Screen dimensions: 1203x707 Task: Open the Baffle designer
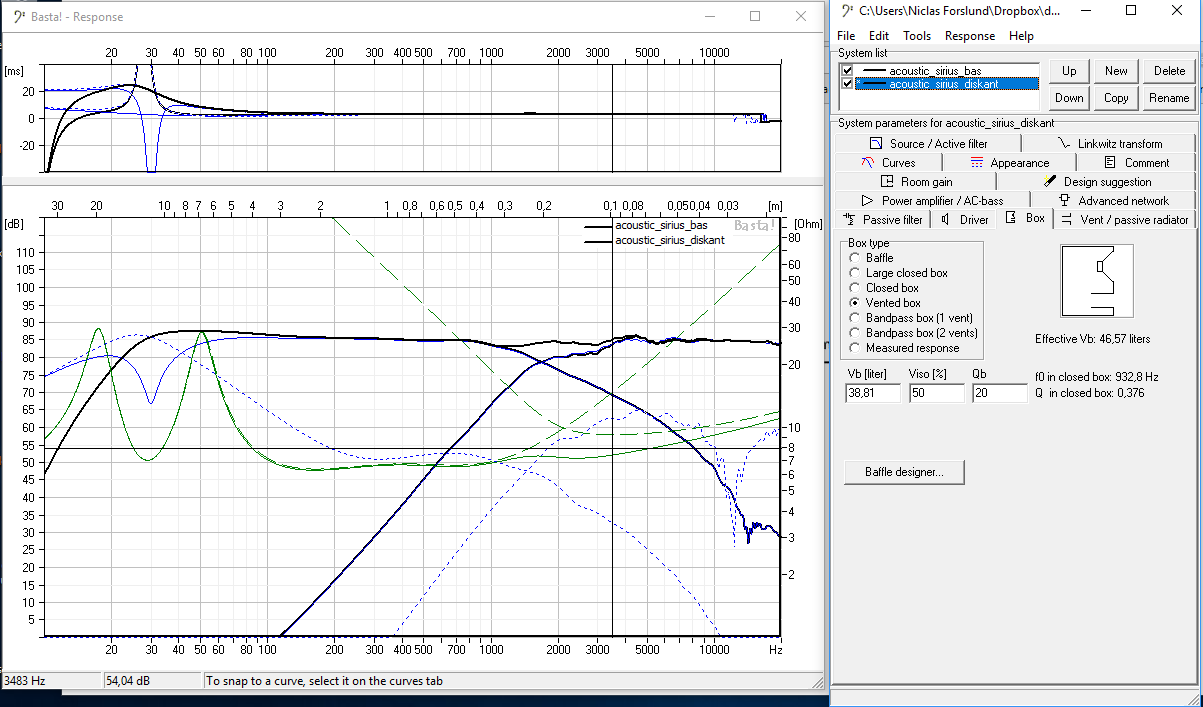[905, 472]
